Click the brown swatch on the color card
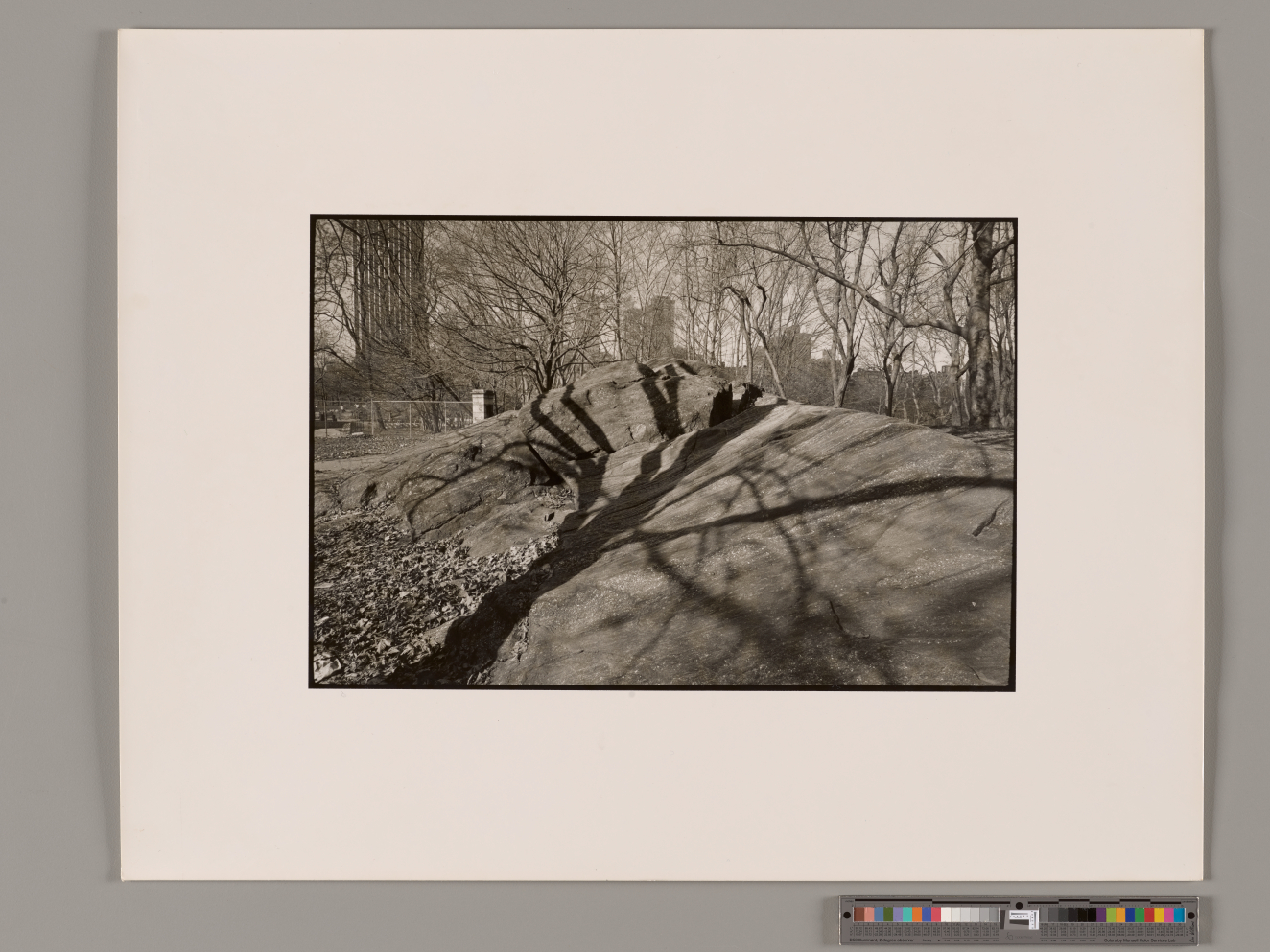Viewport: 1270px width, 952px height. (x=858, y=915)
